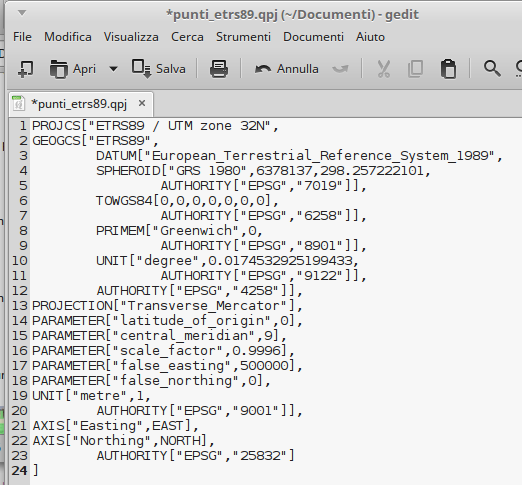Undo last edit with Annulla

(x=287, y=69)
